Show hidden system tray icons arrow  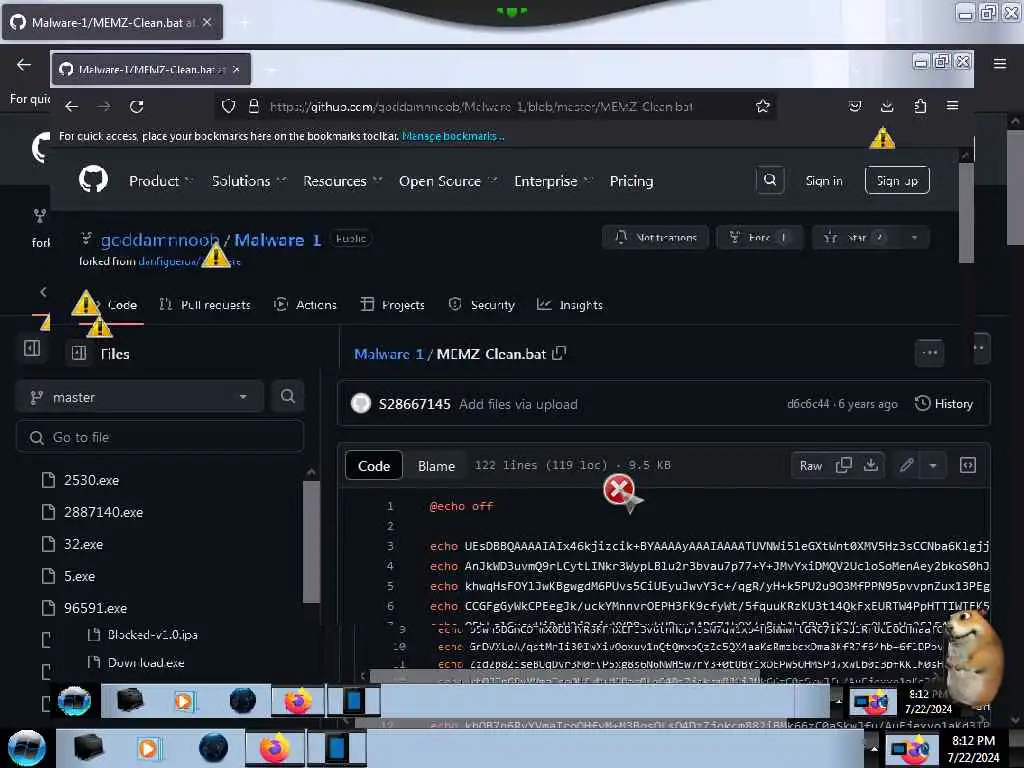(x=874, y=748)
